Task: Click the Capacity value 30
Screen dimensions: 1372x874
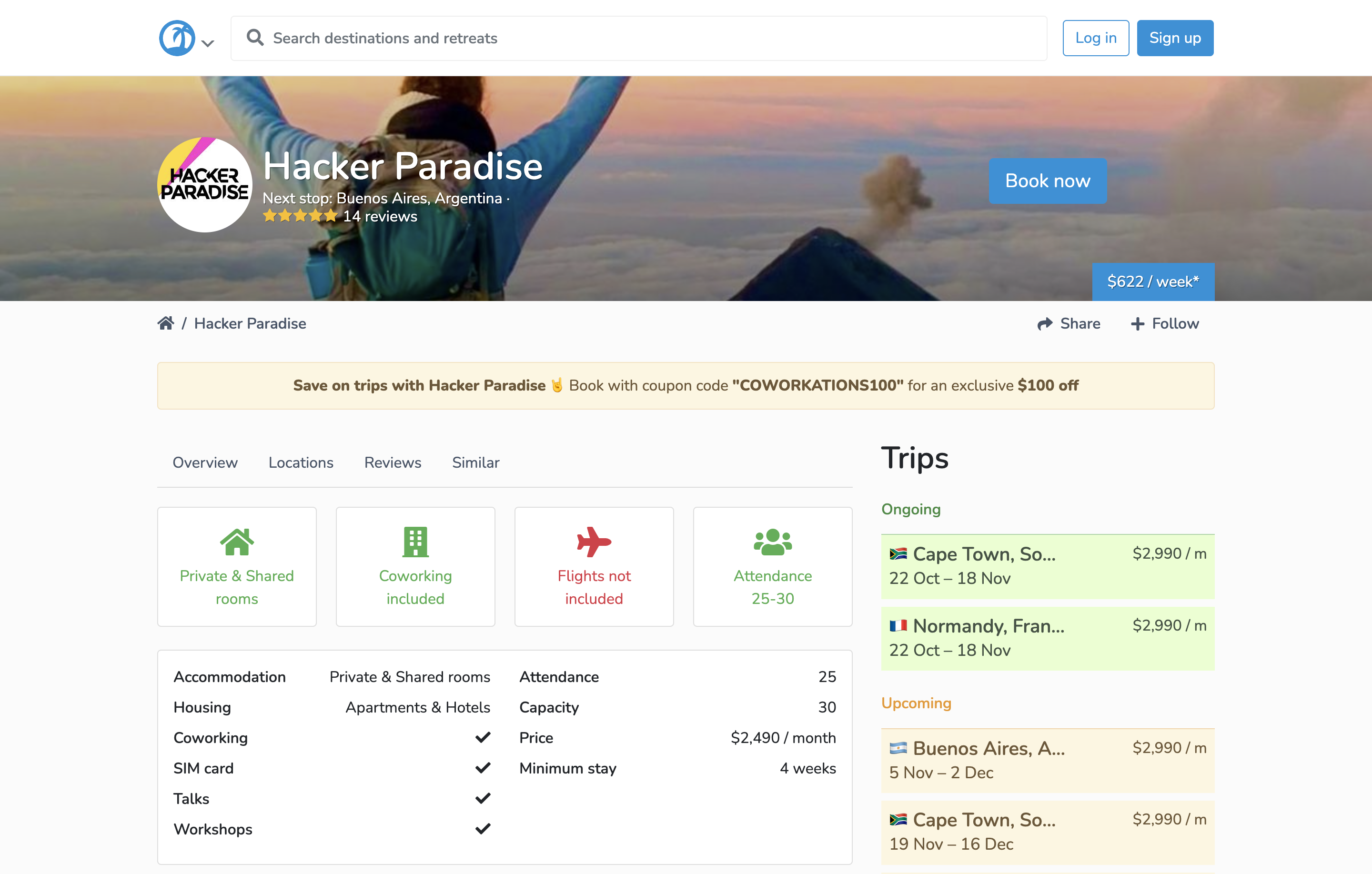Action: (827, 707)
